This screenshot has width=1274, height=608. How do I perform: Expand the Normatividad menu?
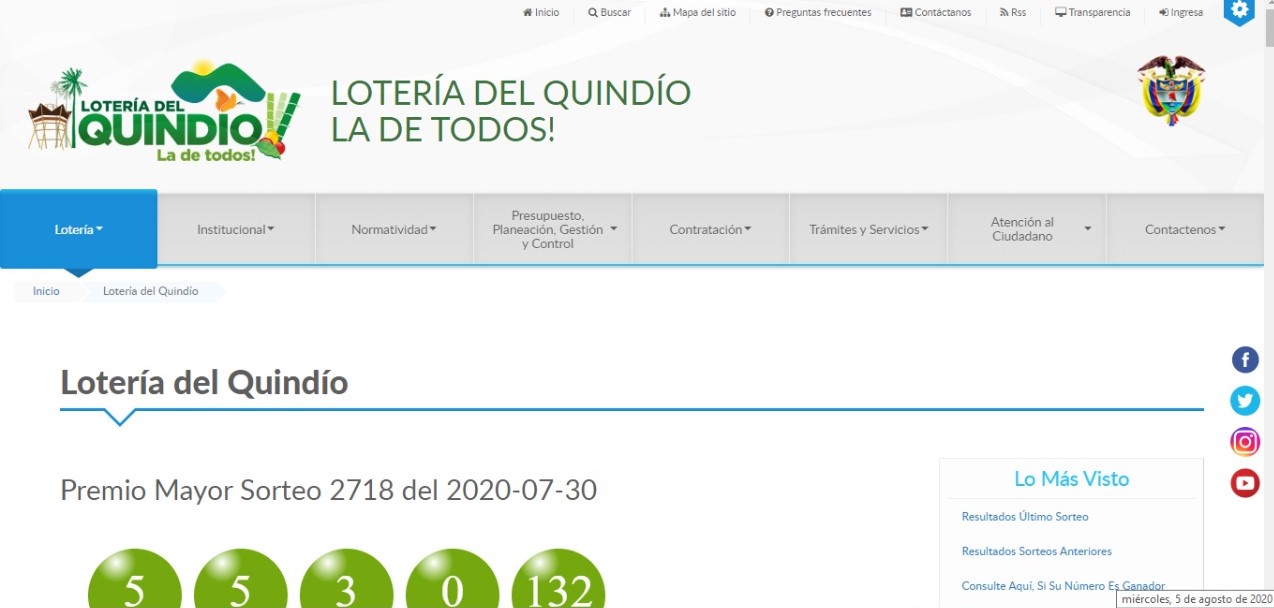[394, 229]
